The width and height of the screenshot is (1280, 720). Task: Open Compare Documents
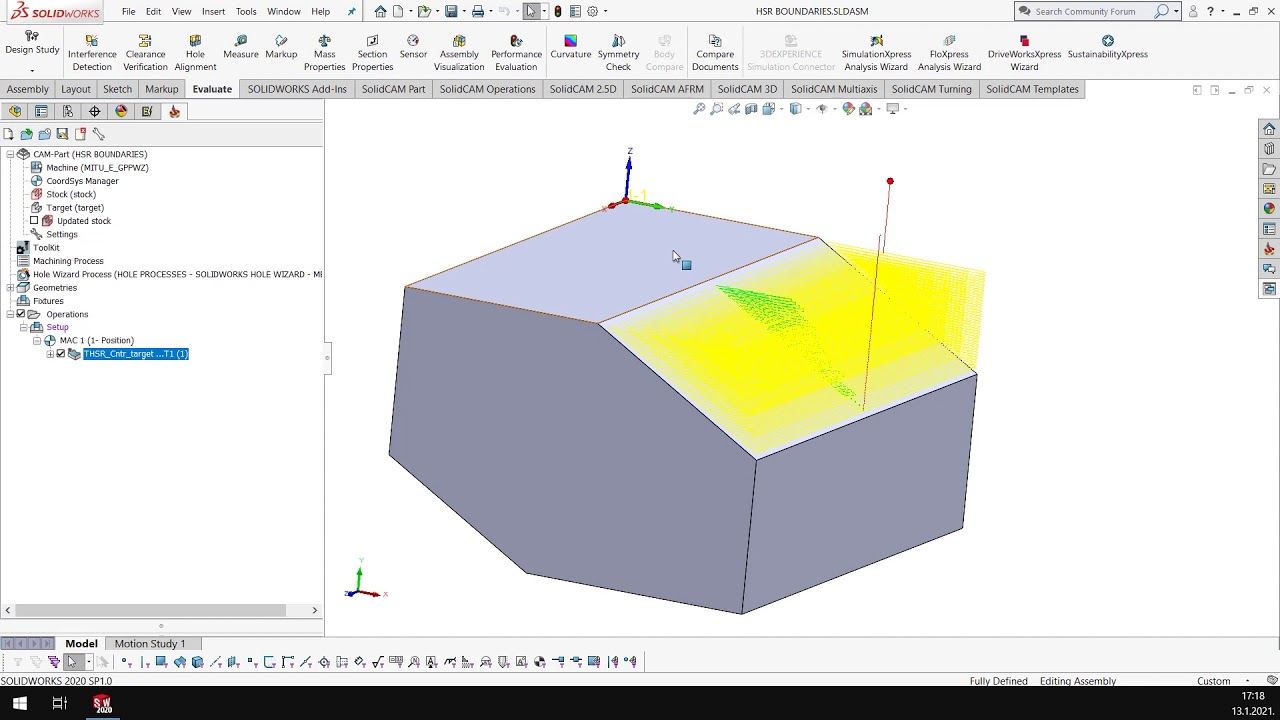tap(715, 53)
